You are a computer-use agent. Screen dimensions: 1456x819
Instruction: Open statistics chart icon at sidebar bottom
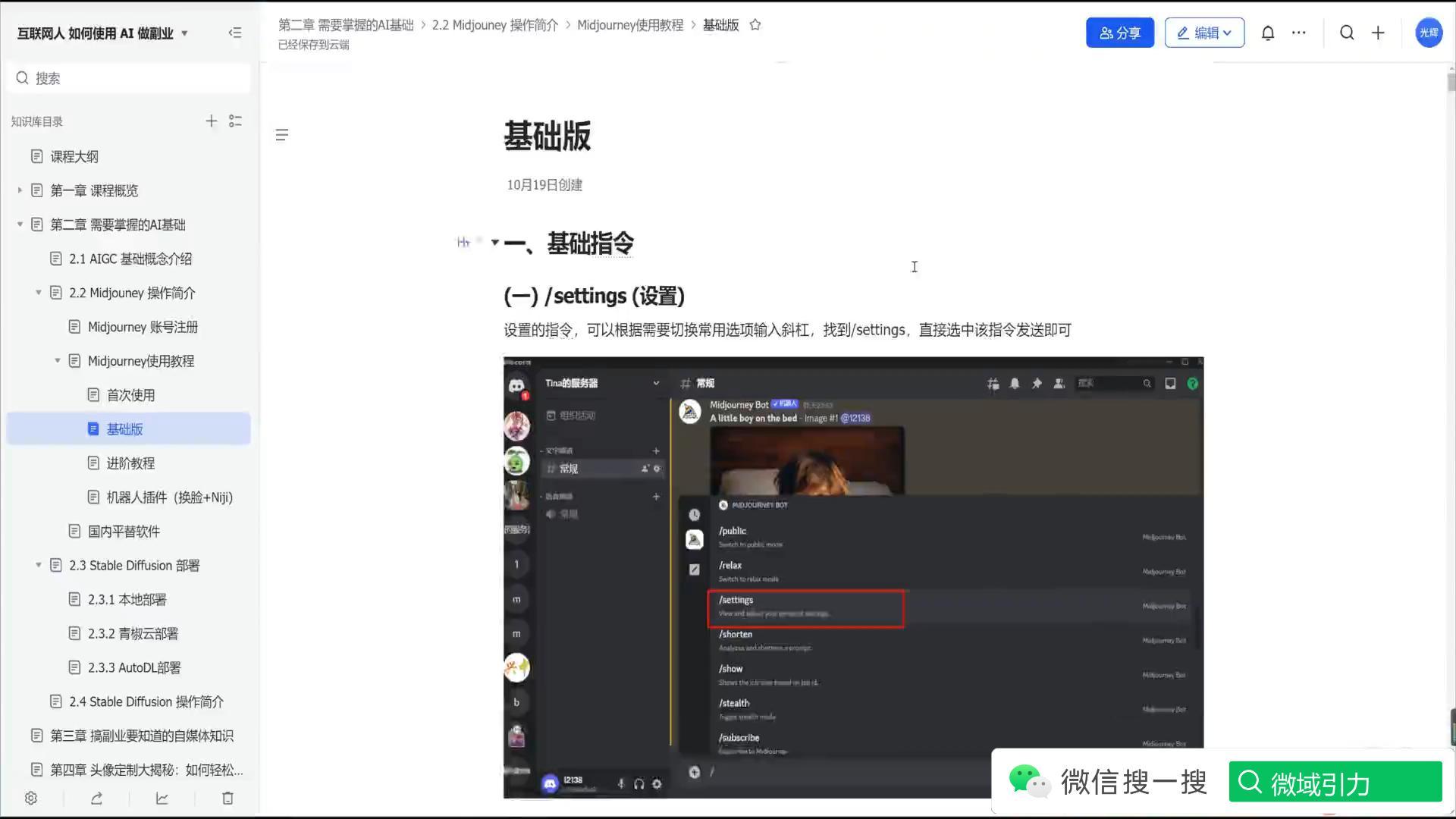click(x=162, y=799)
